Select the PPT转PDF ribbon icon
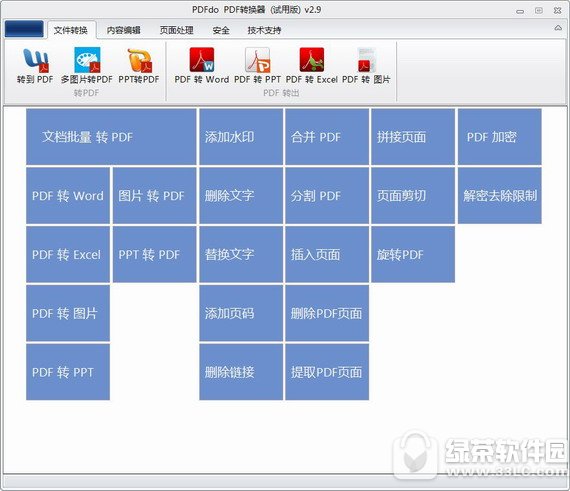The width and height of the screenshot is (570, 491). 139,66
